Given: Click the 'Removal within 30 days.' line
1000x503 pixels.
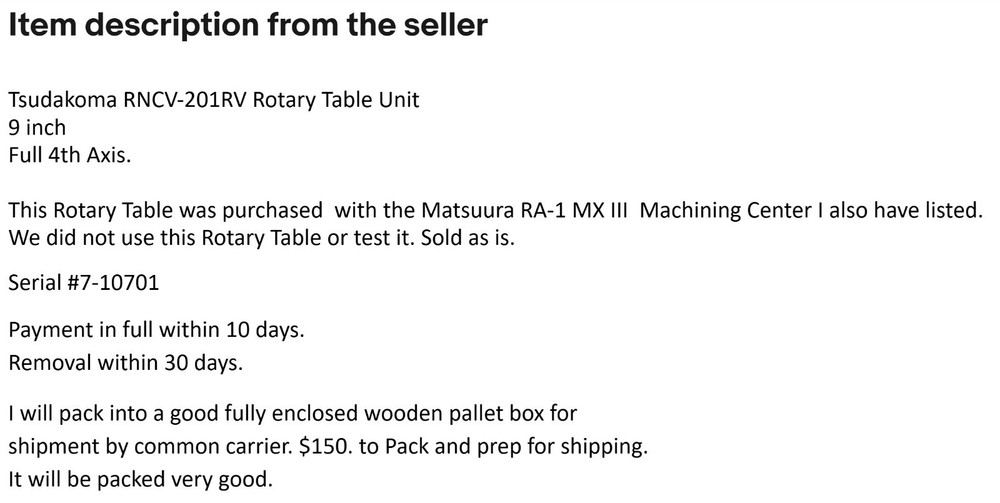Looking at the screenshot, I should (125, 362).
